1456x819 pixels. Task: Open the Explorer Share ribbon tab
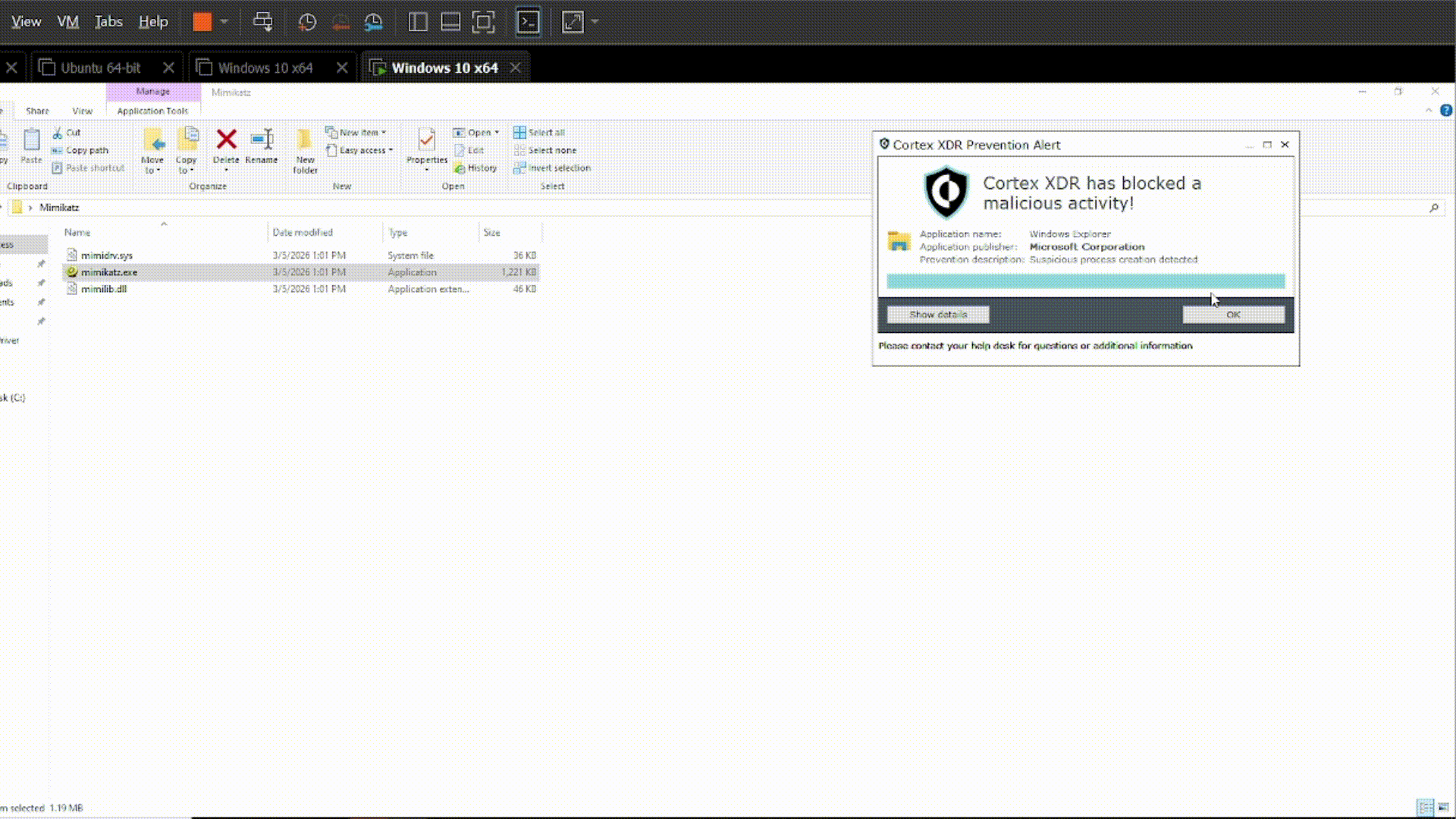37,111
